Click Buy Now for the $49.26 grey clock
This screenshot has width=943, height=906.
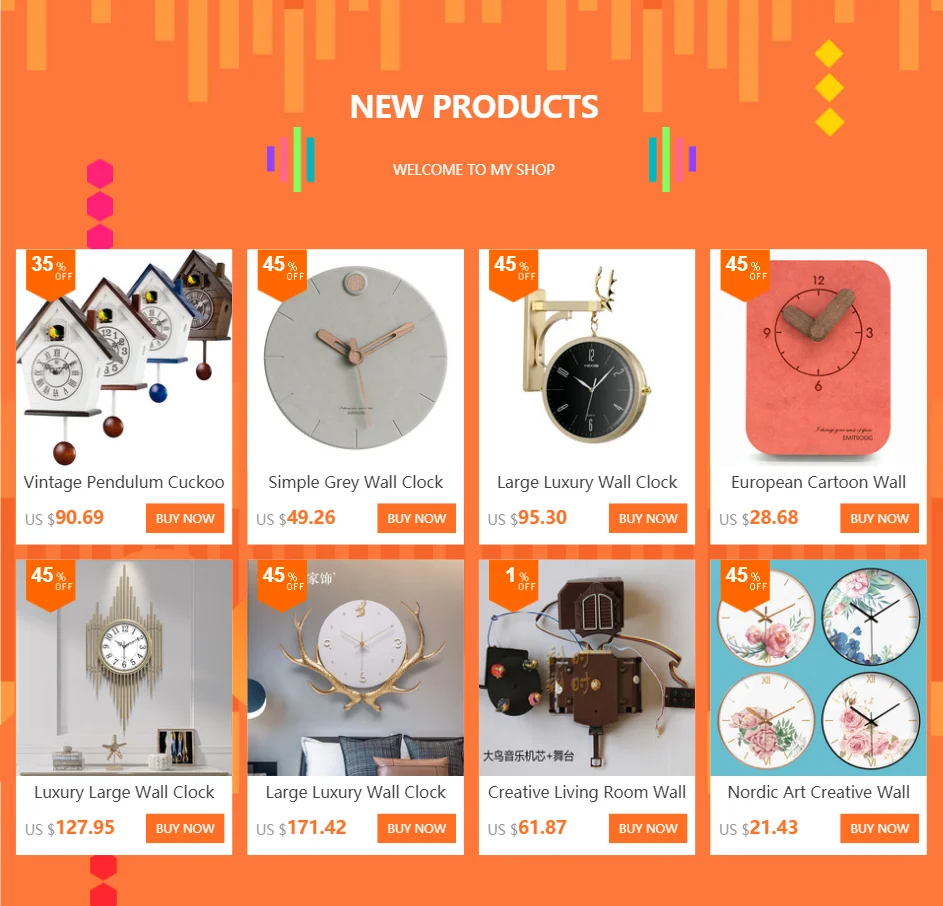pos(417,519)
